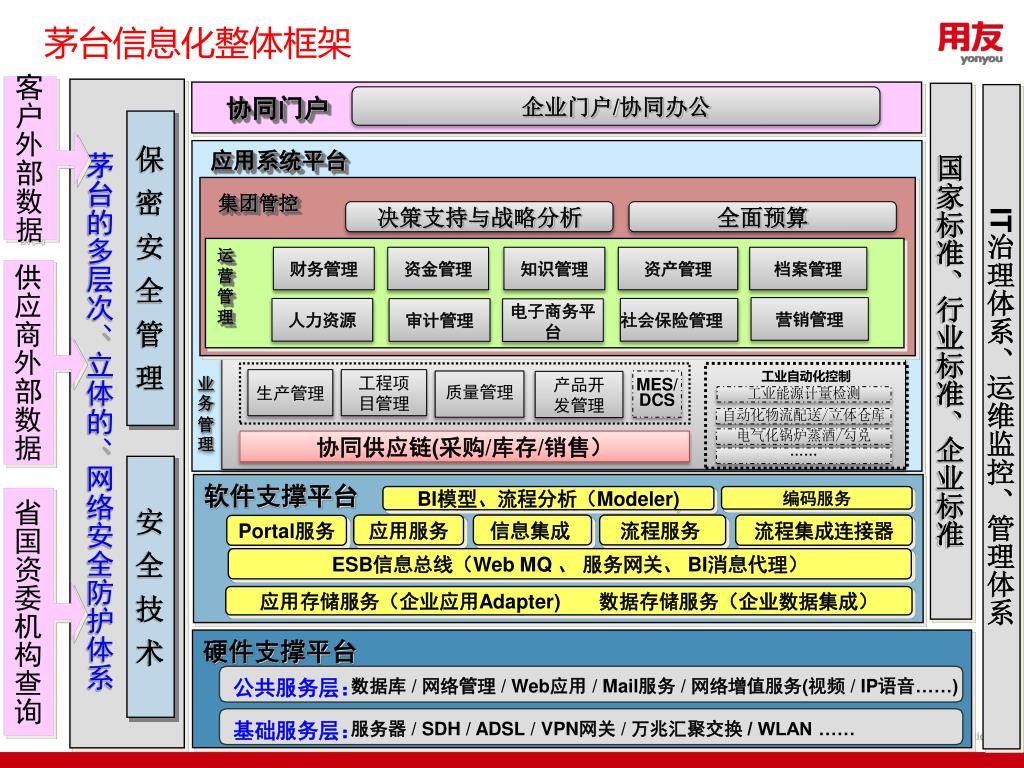Click the IT治理体系 vertical column
Image resolution: width=1024 pixels, height=768 pixels.
1000,416
